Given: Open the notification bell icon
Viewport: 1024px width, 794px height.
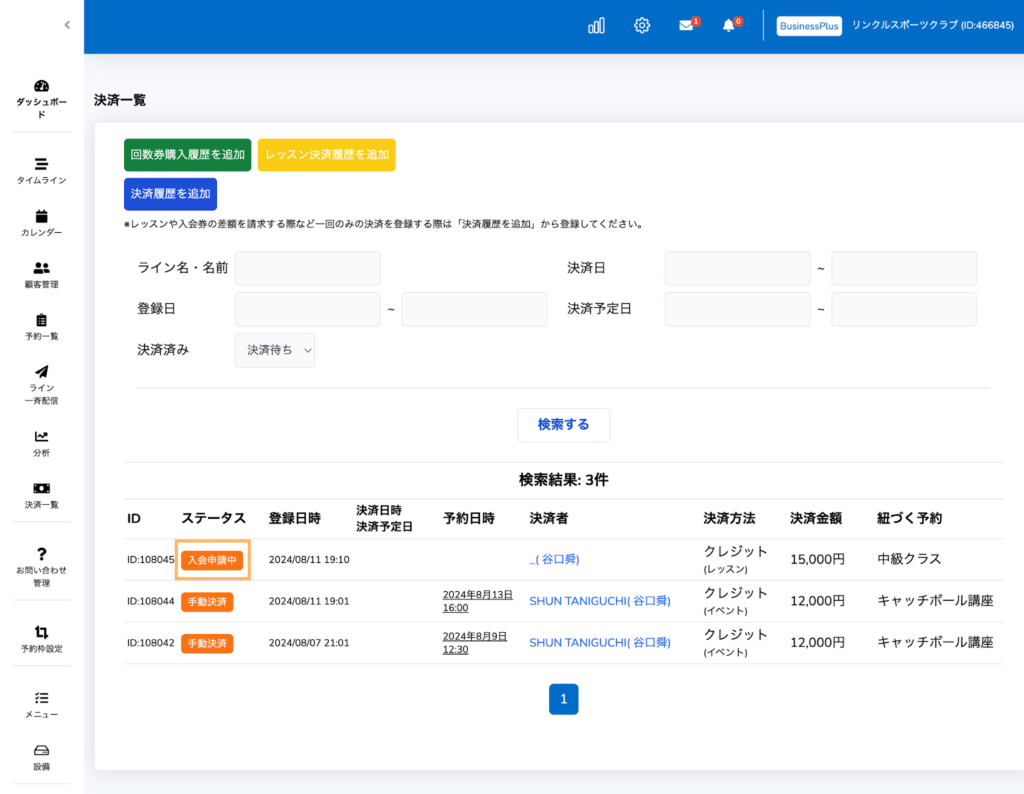Looking at the screenshot, I should (731, 25).
